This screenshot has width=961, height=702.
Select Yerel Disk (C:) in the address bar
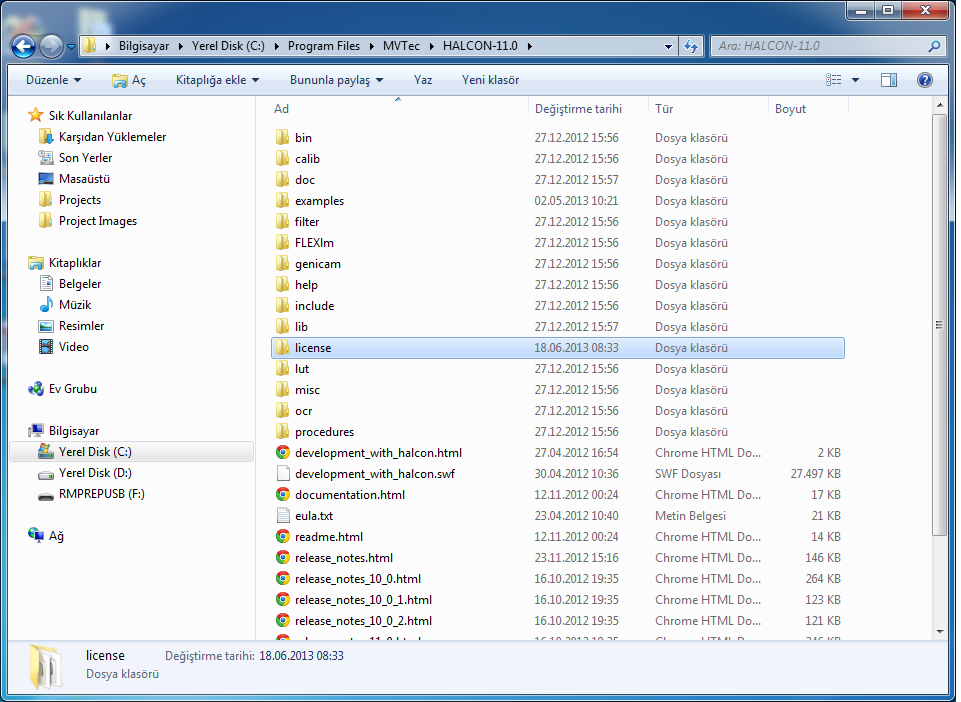[x=228, y=46]
